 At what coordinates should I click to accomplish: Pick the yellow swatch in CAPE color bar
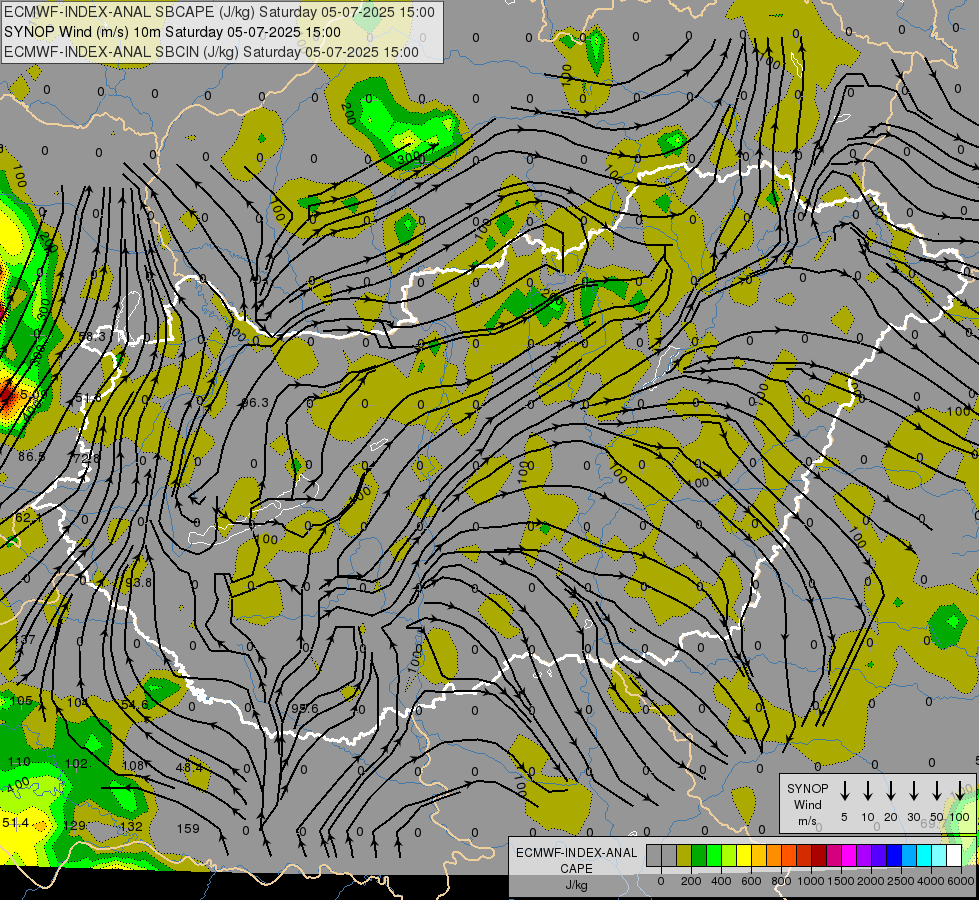(744, 855)
